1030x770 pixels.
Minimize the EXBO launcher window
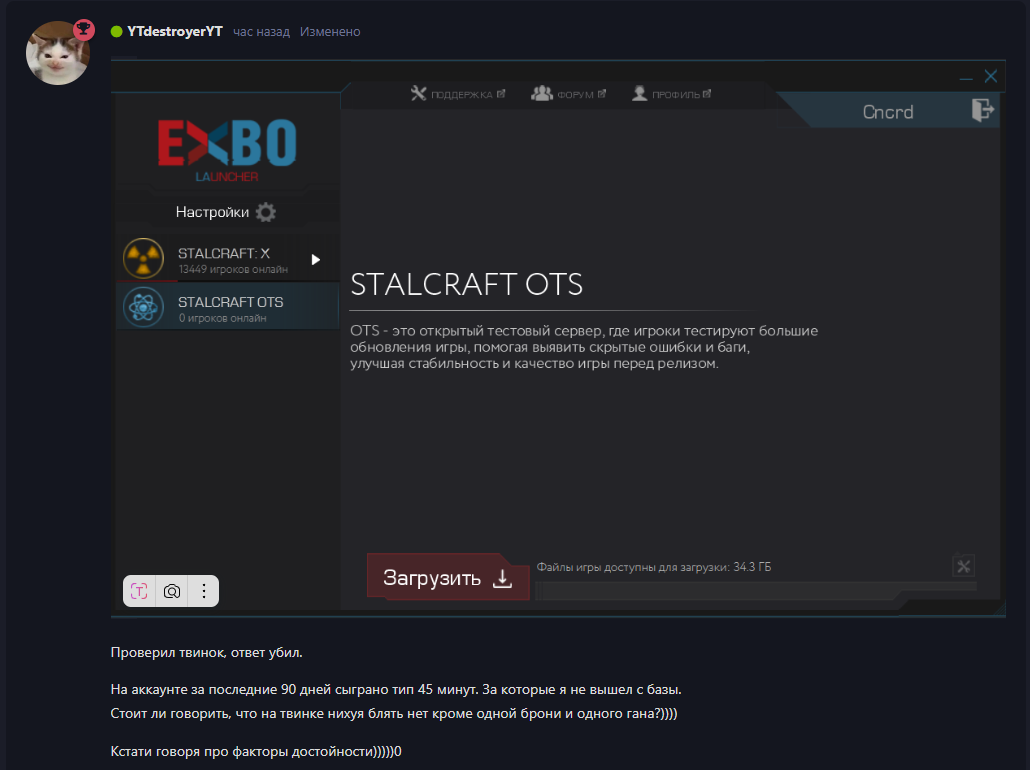[966, 78]
